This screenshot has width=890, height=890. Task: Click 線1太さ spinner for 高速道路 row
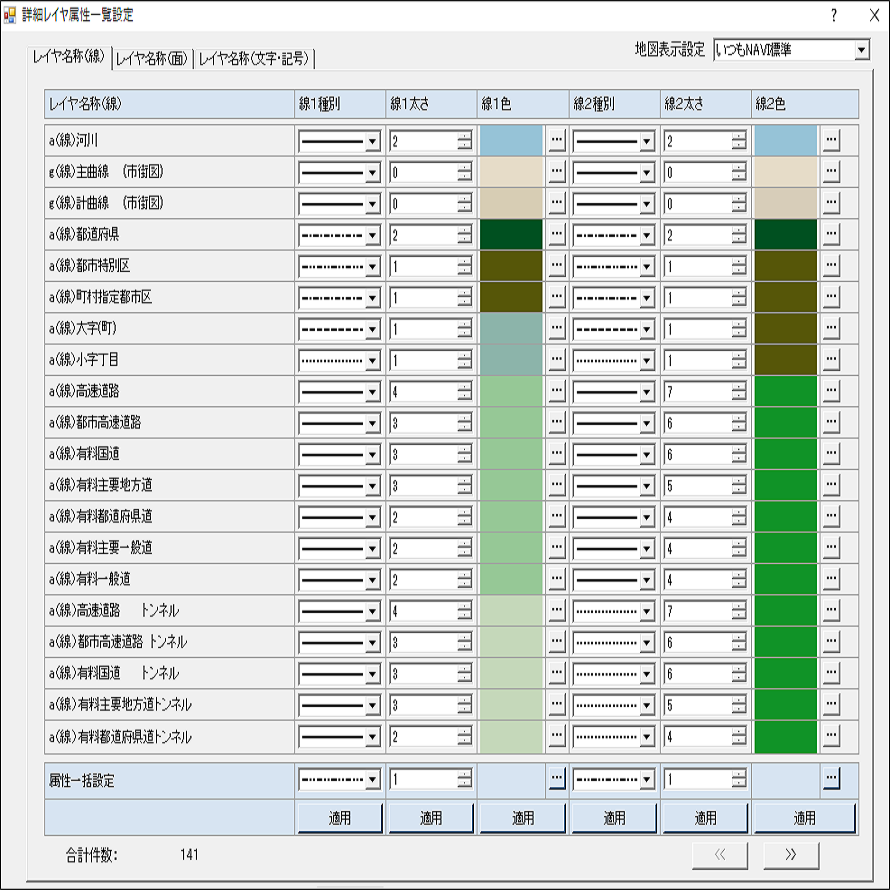click(464, 390)
